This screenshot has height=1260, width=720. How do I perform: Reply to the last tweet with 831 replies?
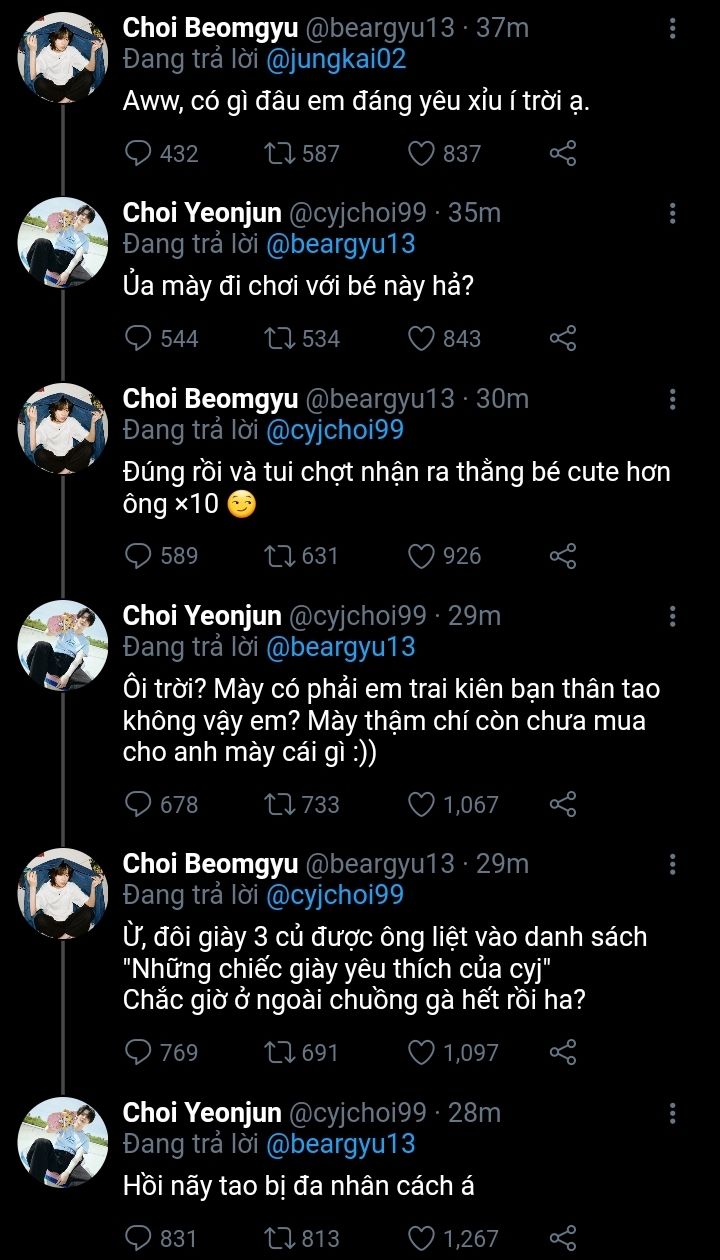[x=138, y=1238]
